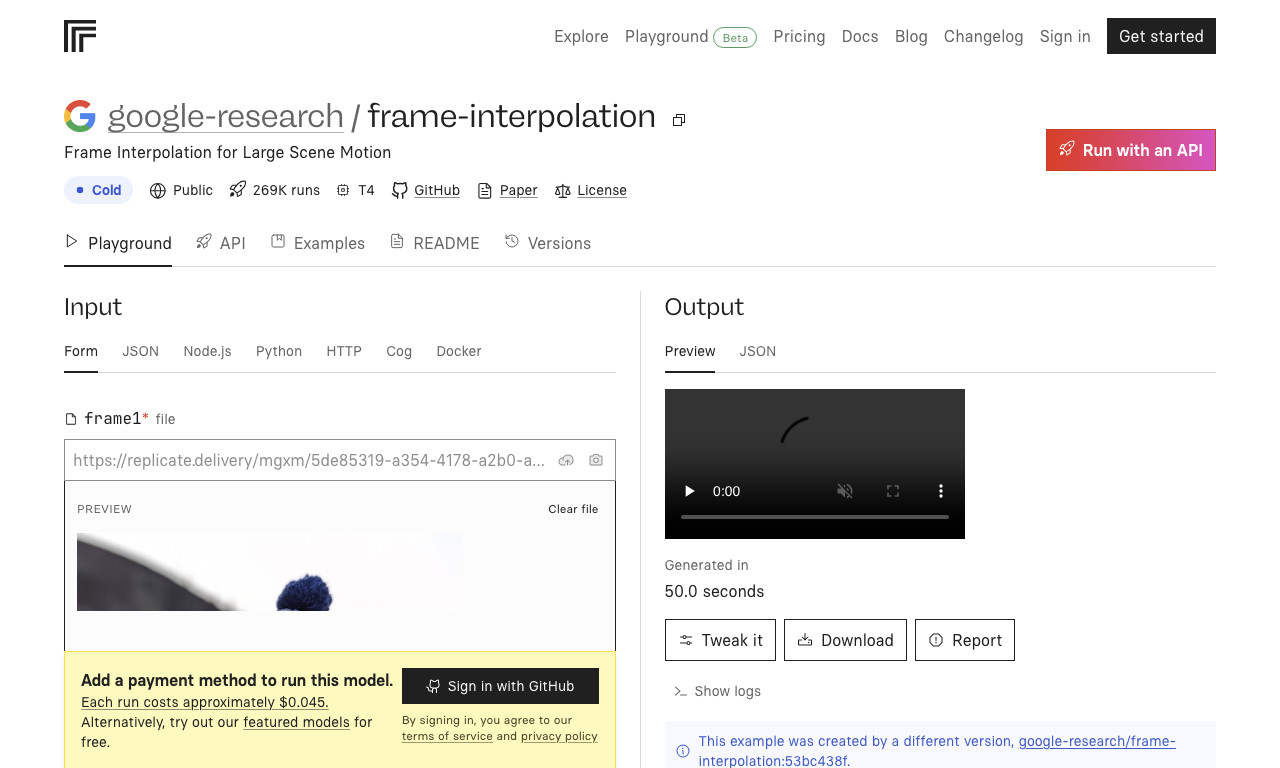
Task: Open the GitHub repository link
Action: pos(426,190)
